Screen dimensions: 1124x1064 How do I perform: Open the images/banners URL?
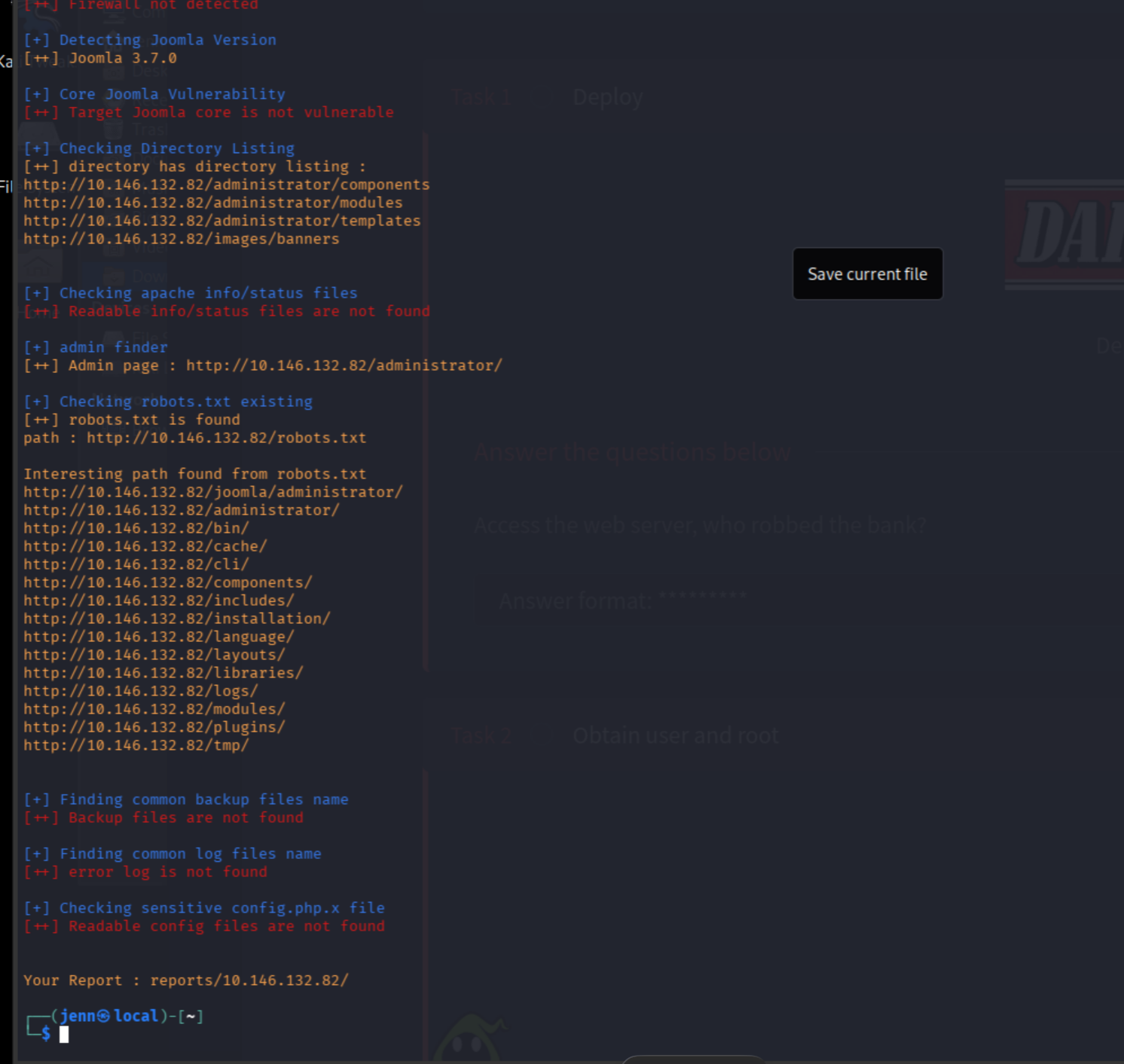pyautogui.click(x=182, y=239)
